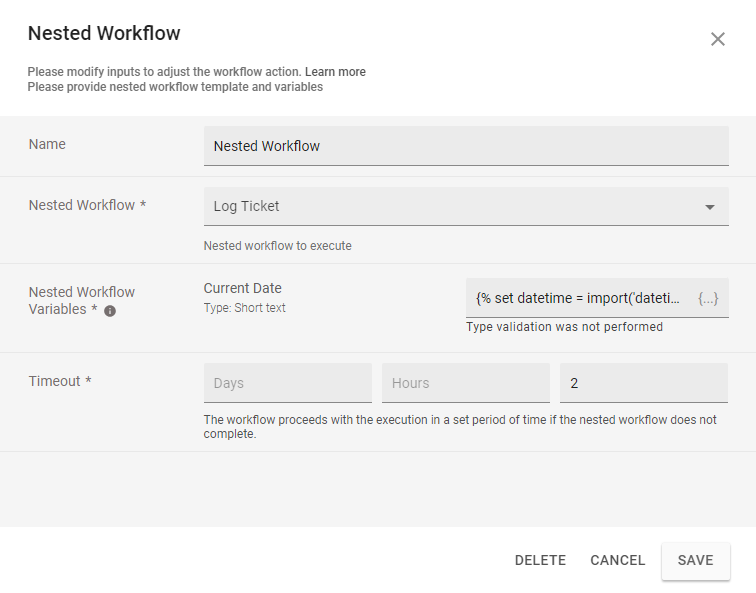
Task: Click the Nested workflow to execute hint
Action: pos(277,246)
